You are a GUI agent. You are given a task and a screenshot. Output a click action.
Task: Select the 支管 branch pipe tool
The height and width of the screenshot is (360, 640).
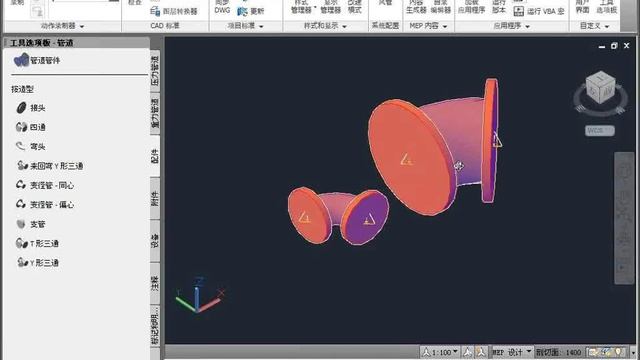coord(31,224)
